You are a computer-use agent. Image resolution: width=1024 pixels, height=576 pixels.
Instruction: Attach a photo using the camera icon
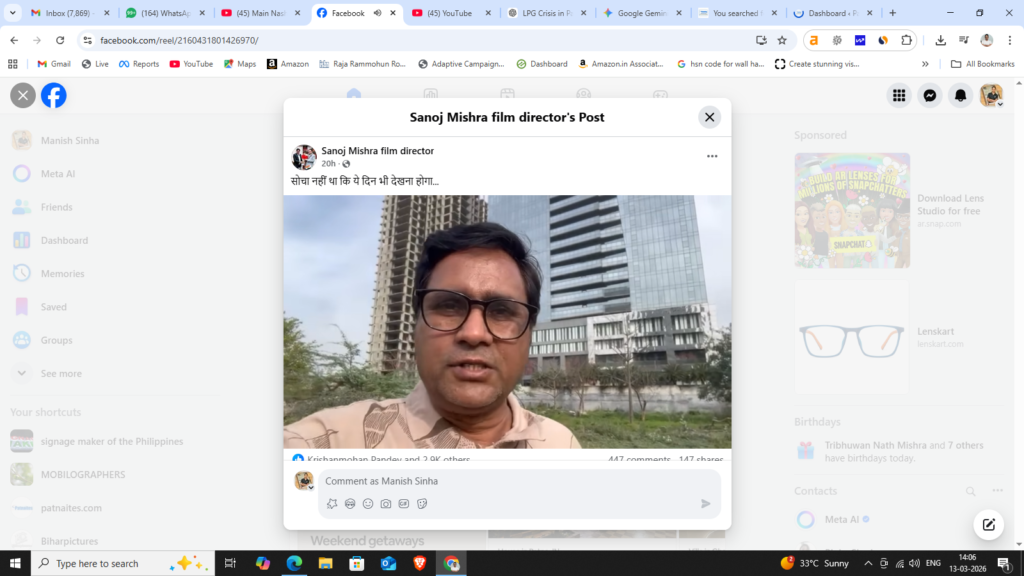click(x=386, y=504)
